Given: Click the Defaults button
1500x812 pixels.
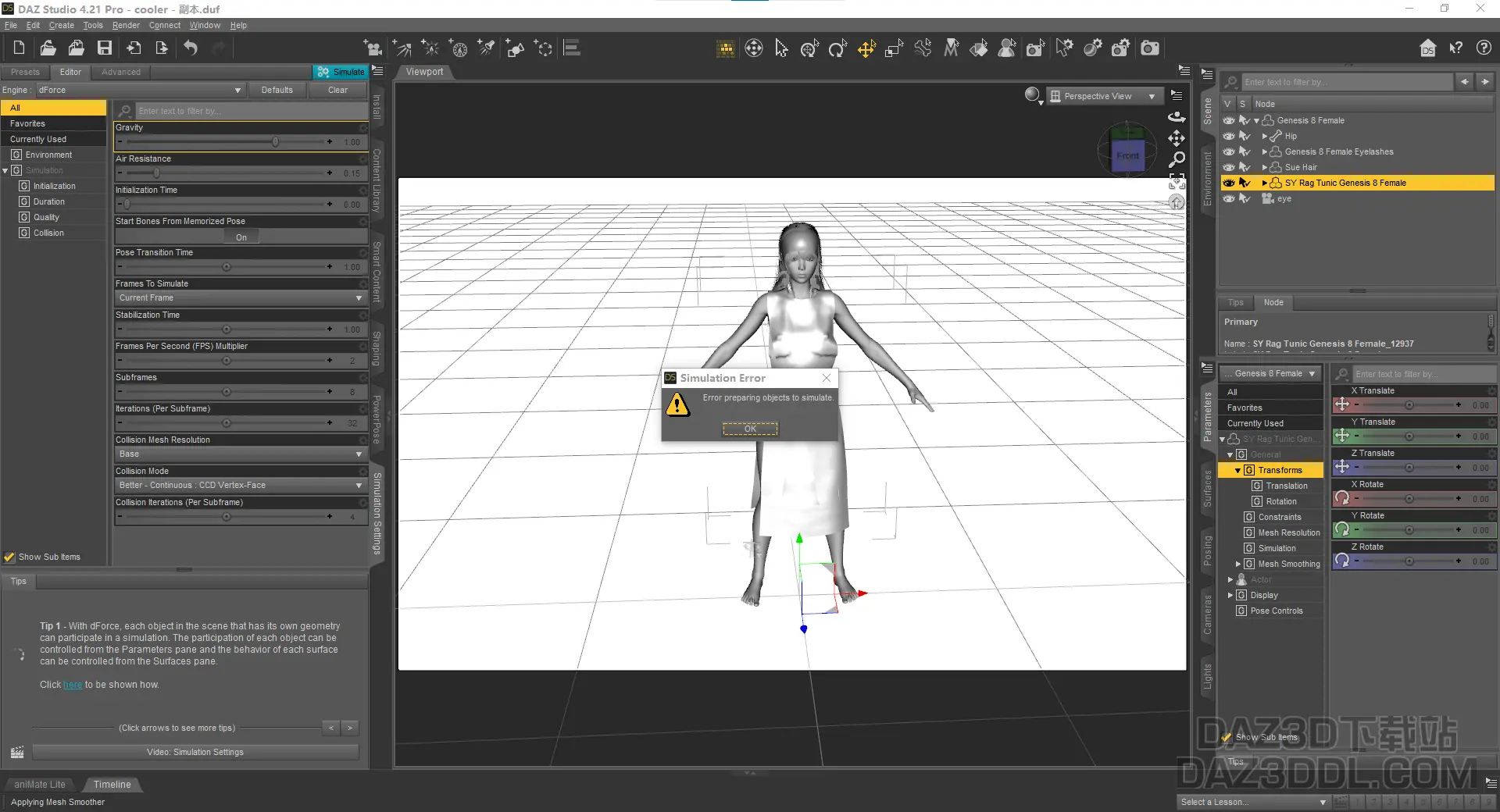Looking at the screenshot, I should pos(277,90).
